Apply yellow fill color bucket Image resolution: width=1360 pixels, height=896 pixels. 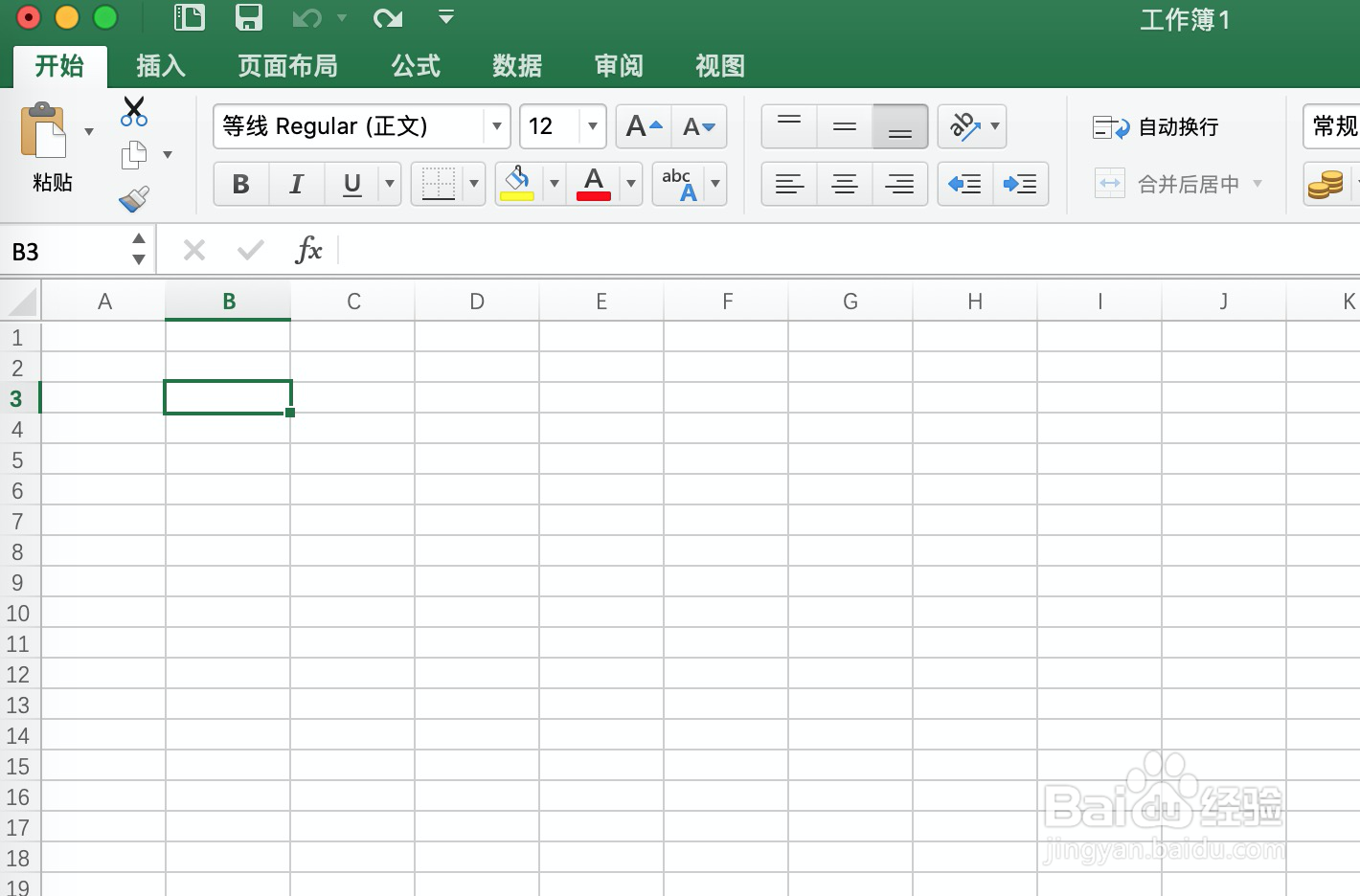point(518,184)
